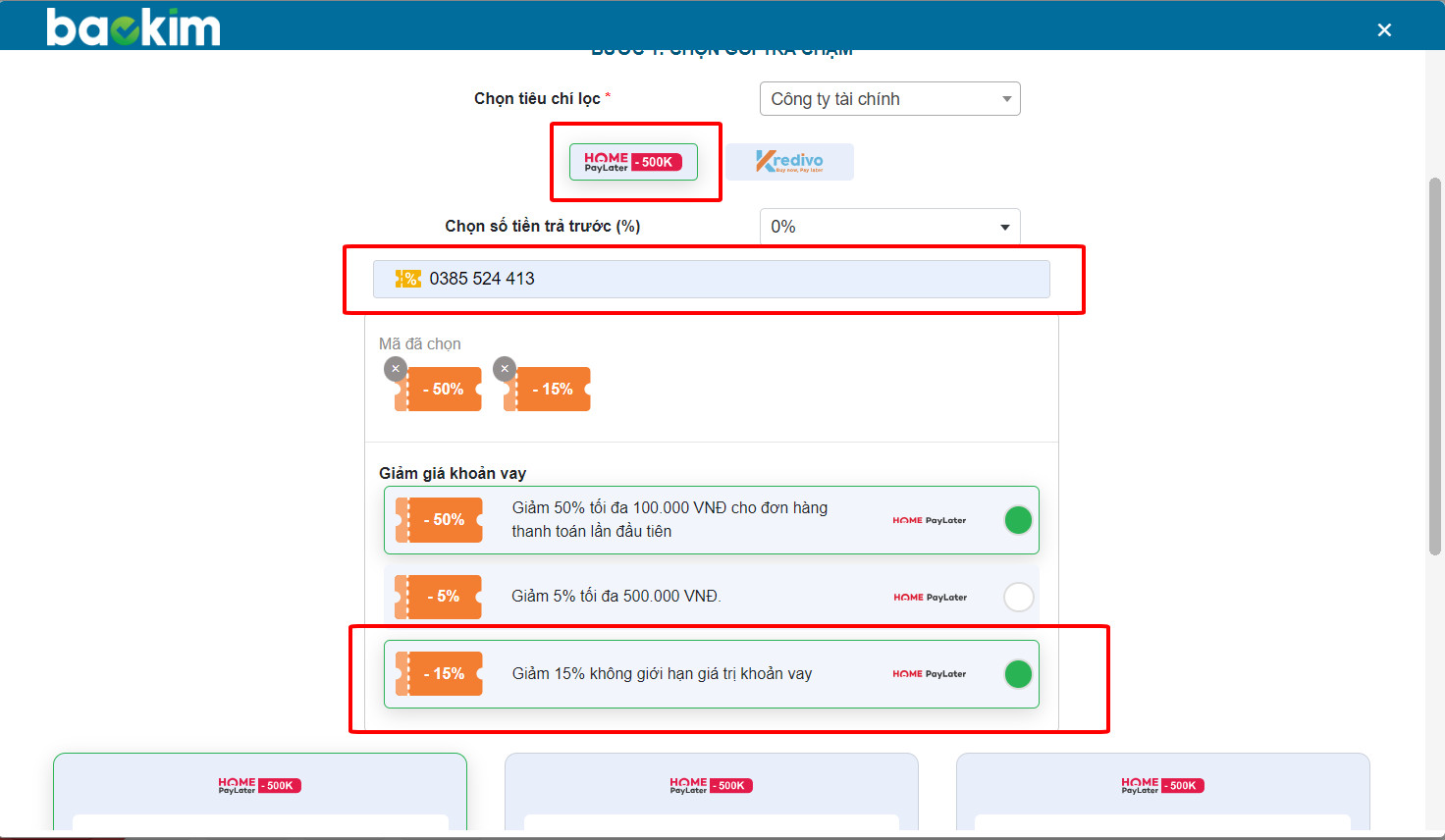Image resolution: width=1445 pixels, height=840 pixels.
Task: Enable the Giảm 5% tối đa 500.000 VNĐ voucher
Action: pyautogui.click(x=1018, y=597)
